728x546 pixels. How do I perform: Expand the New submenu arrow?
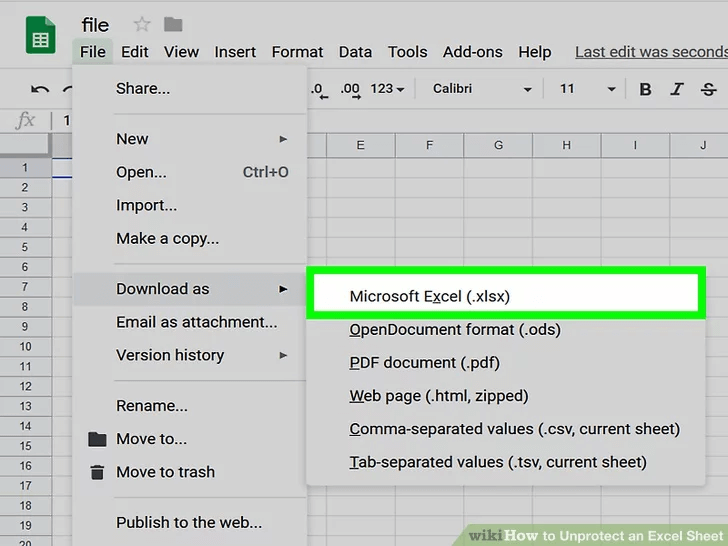(x=283, y=139)
